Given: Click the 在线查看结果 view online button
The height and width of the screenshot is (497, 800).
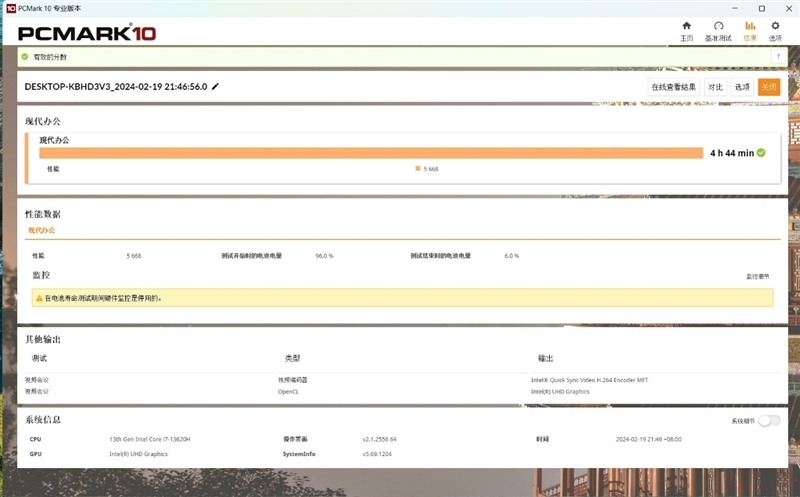Looking at the screenshot, I should coord(673,87).
